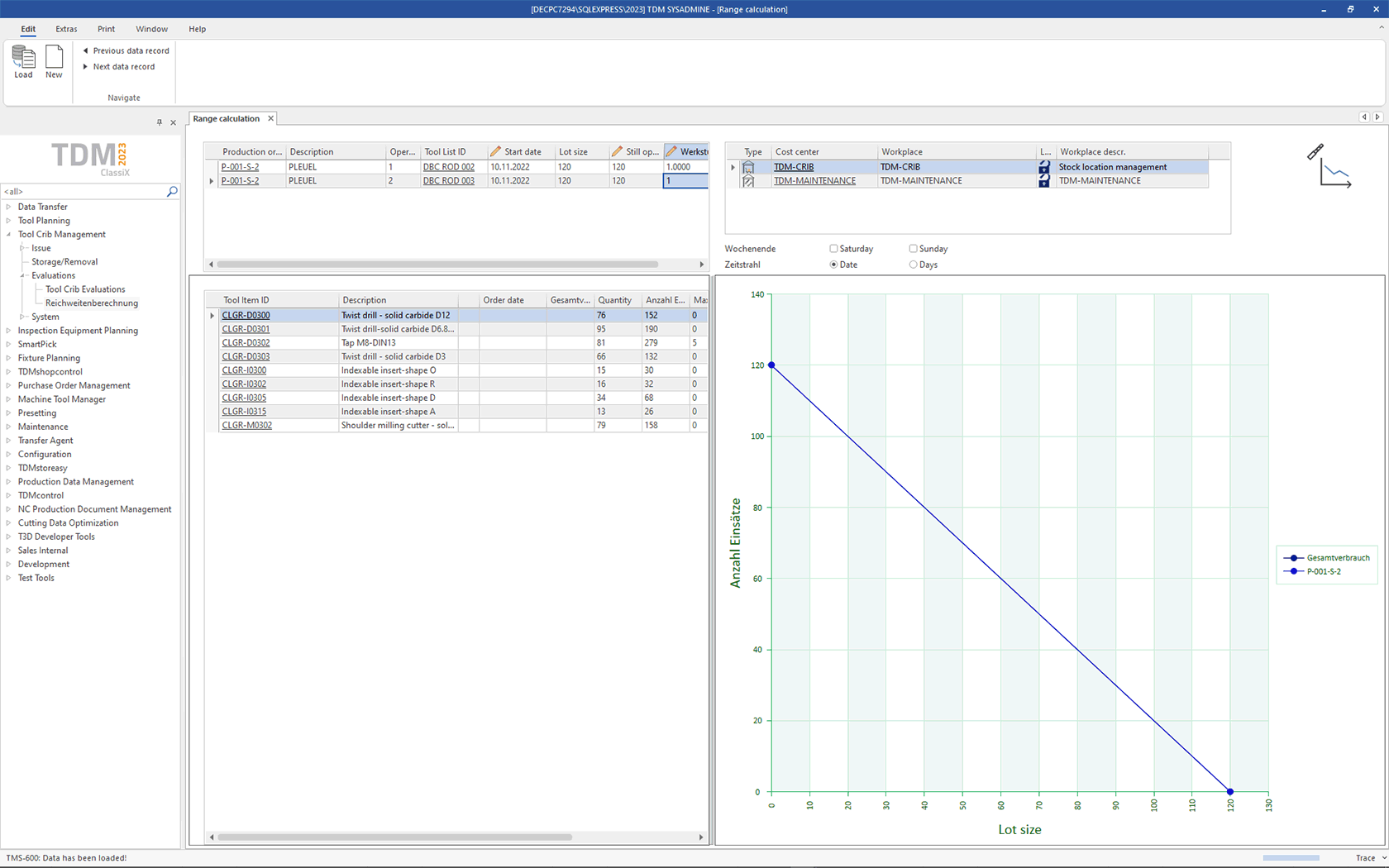Image resolution: width=1389 pixels, height=868 pixels.
Task: Expand the Data Transfer tree node
Action: click(8, 207)
